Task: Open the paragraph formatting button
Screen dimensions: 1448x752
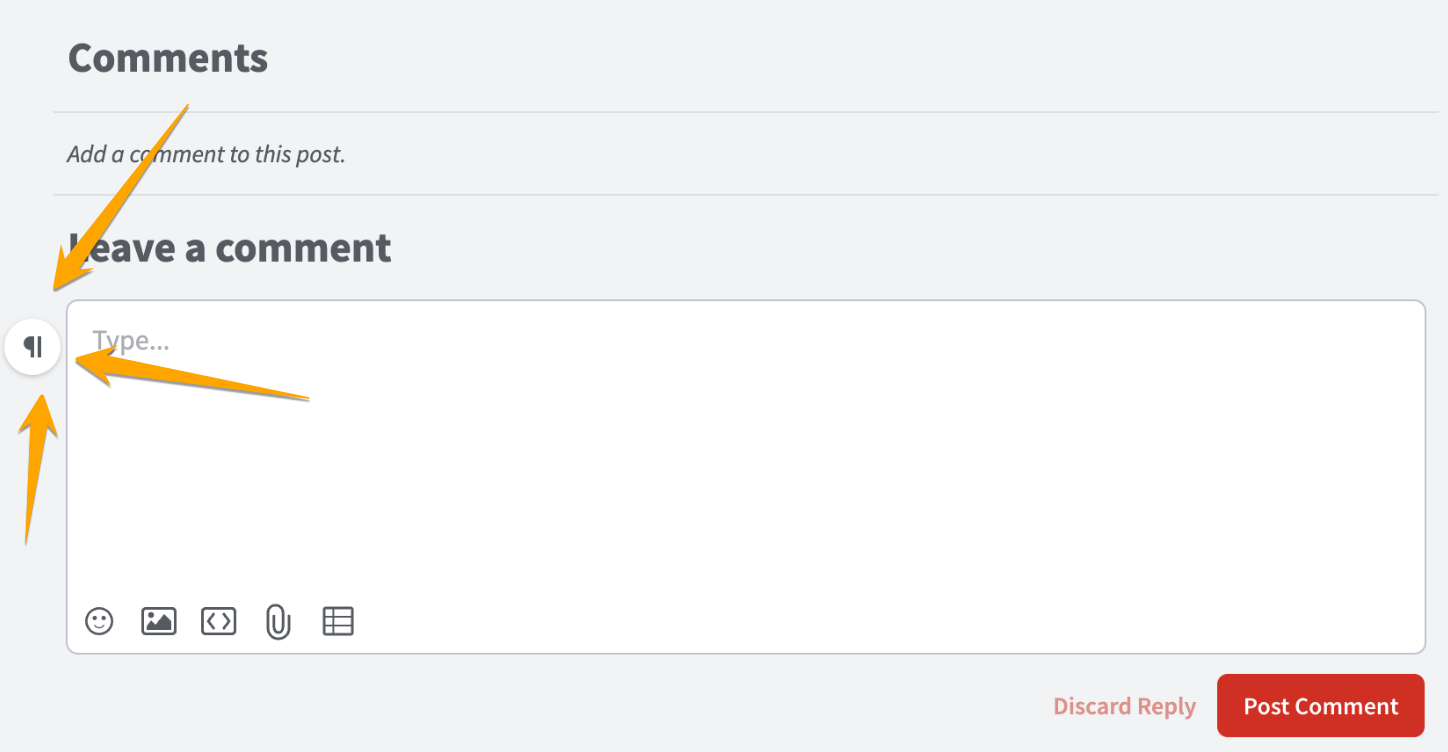Action: (33, 348)
